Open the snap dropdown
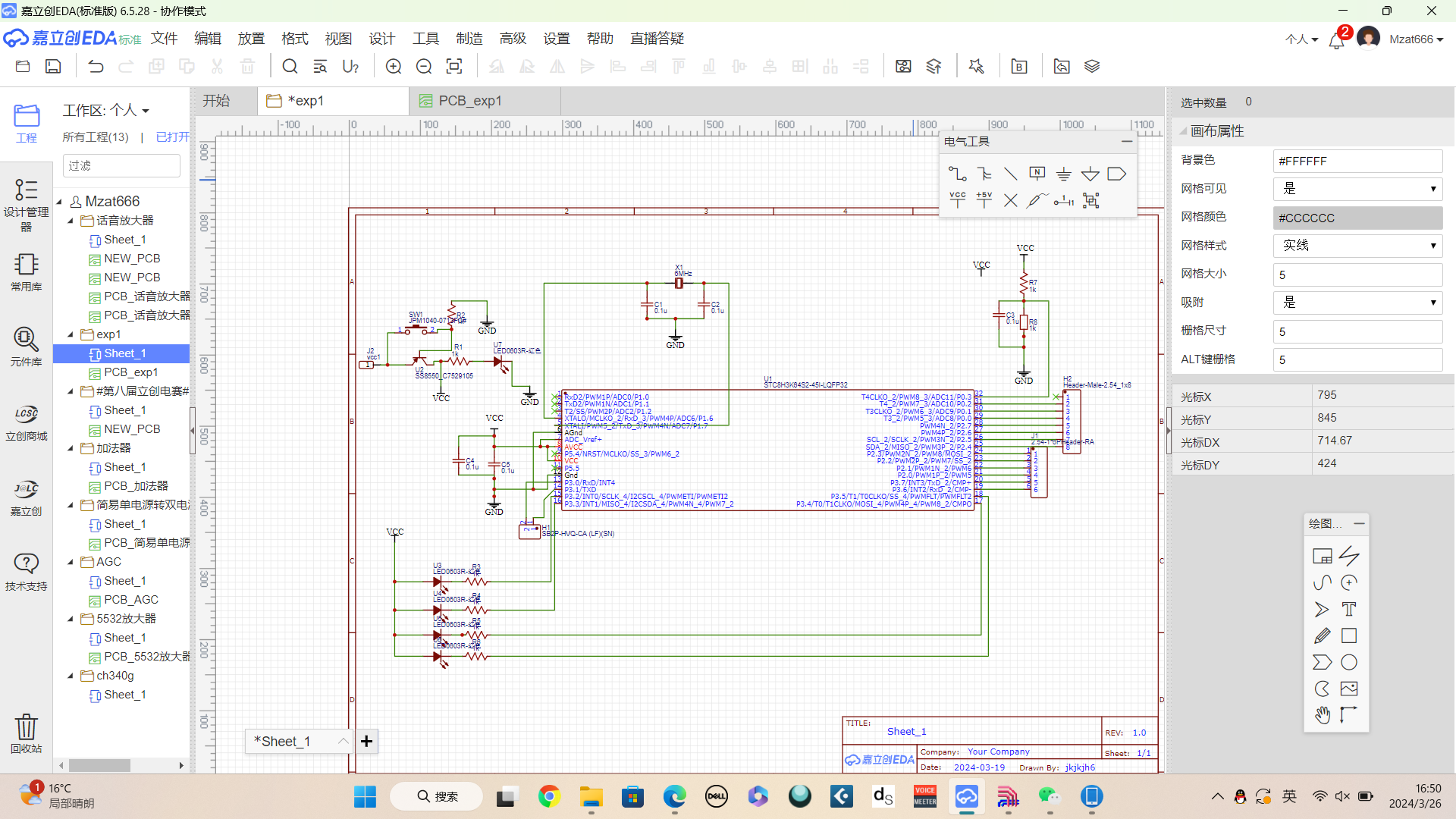Screen dimensions: 1456x819 pos(1357,303)
